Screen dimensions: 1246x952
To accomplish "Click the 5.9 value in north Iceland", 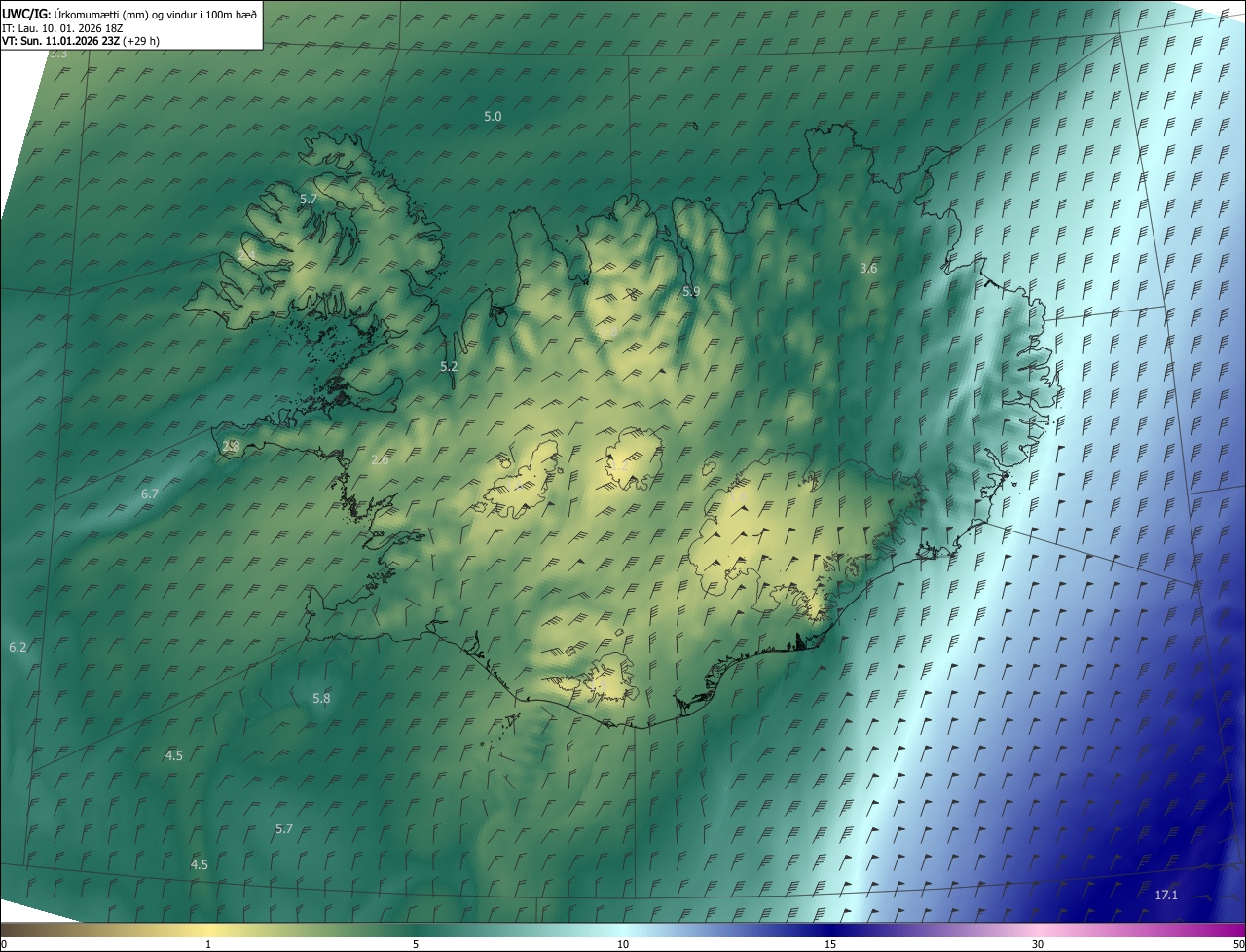I will coord(691,291).
